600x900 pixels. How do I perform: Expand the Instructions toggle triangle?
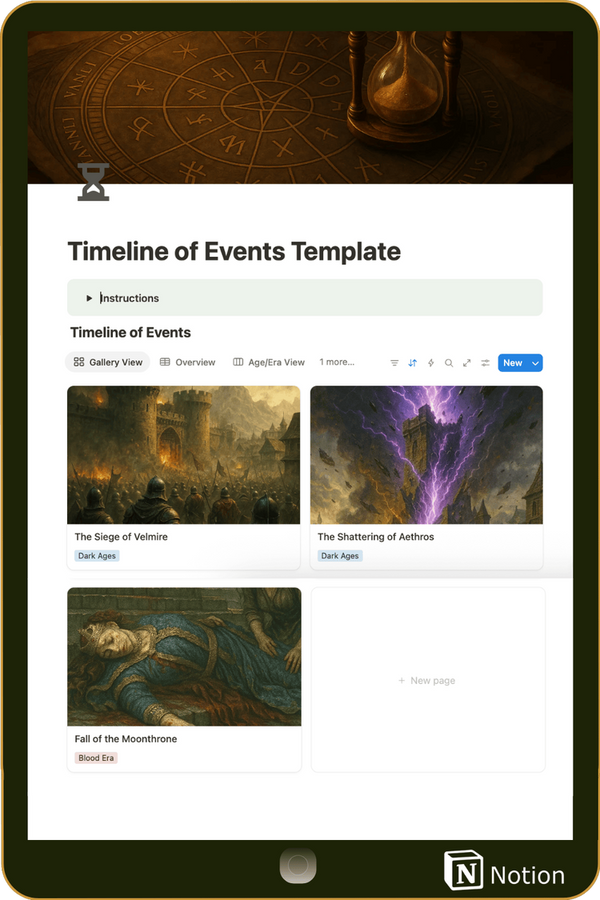tap(89, 298)
